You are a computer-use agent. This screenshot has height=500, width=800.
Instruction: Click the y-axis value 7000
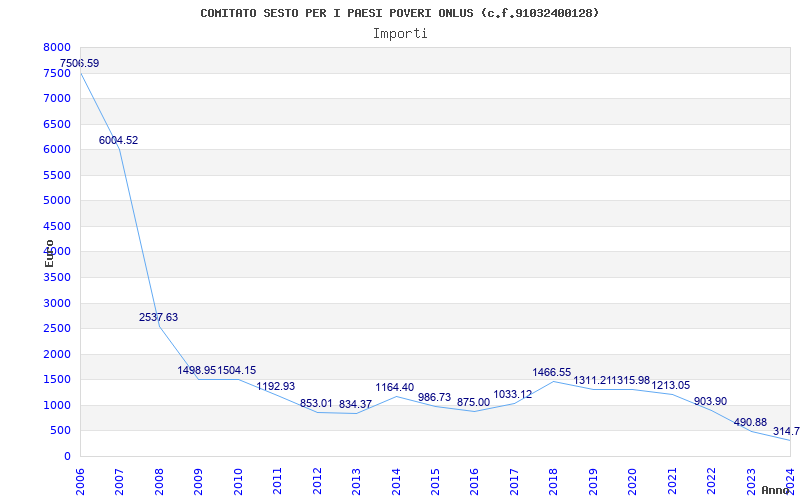57,98
